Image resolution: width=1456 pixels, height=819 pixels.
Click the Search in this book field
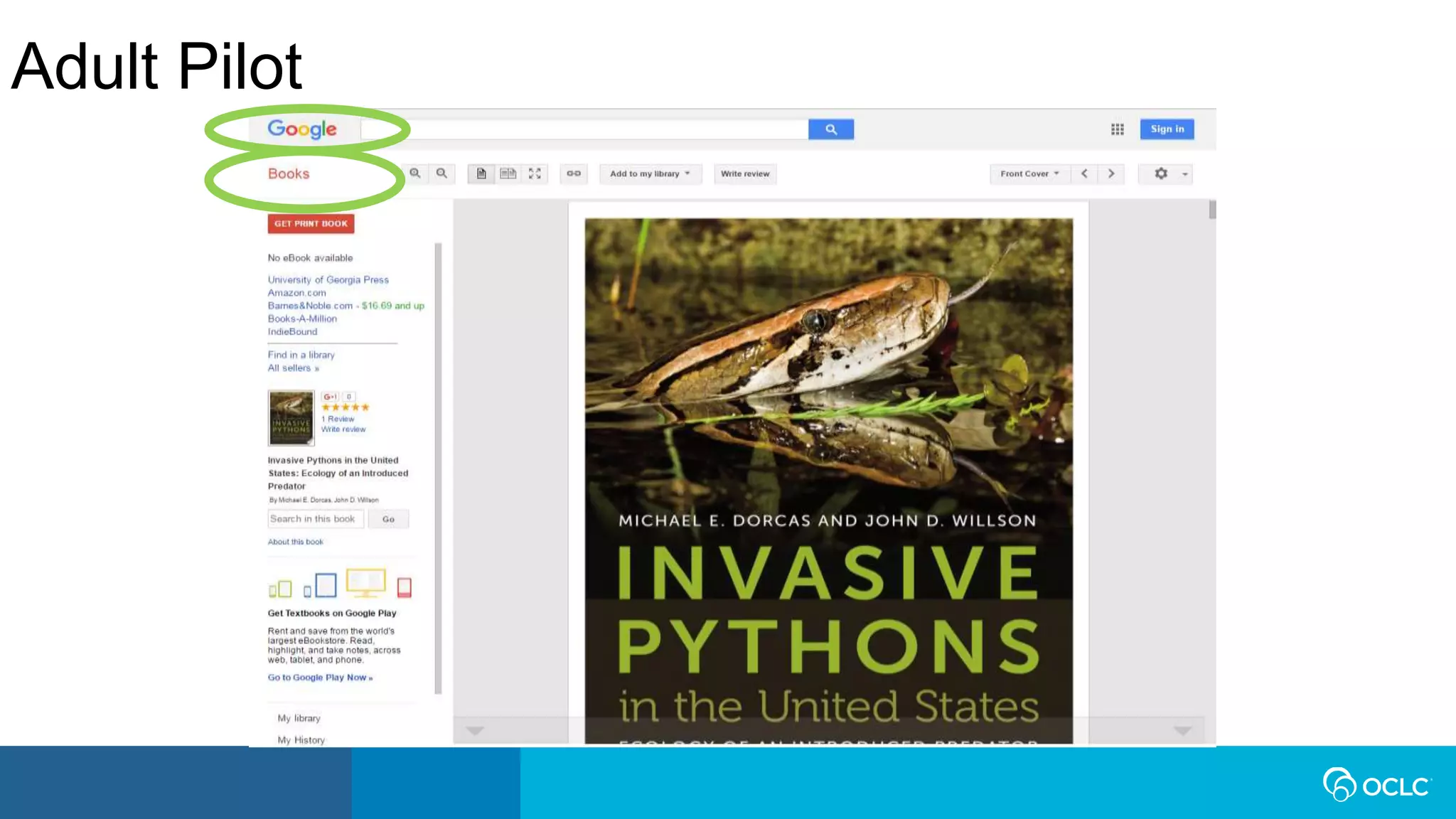(315, 519)
